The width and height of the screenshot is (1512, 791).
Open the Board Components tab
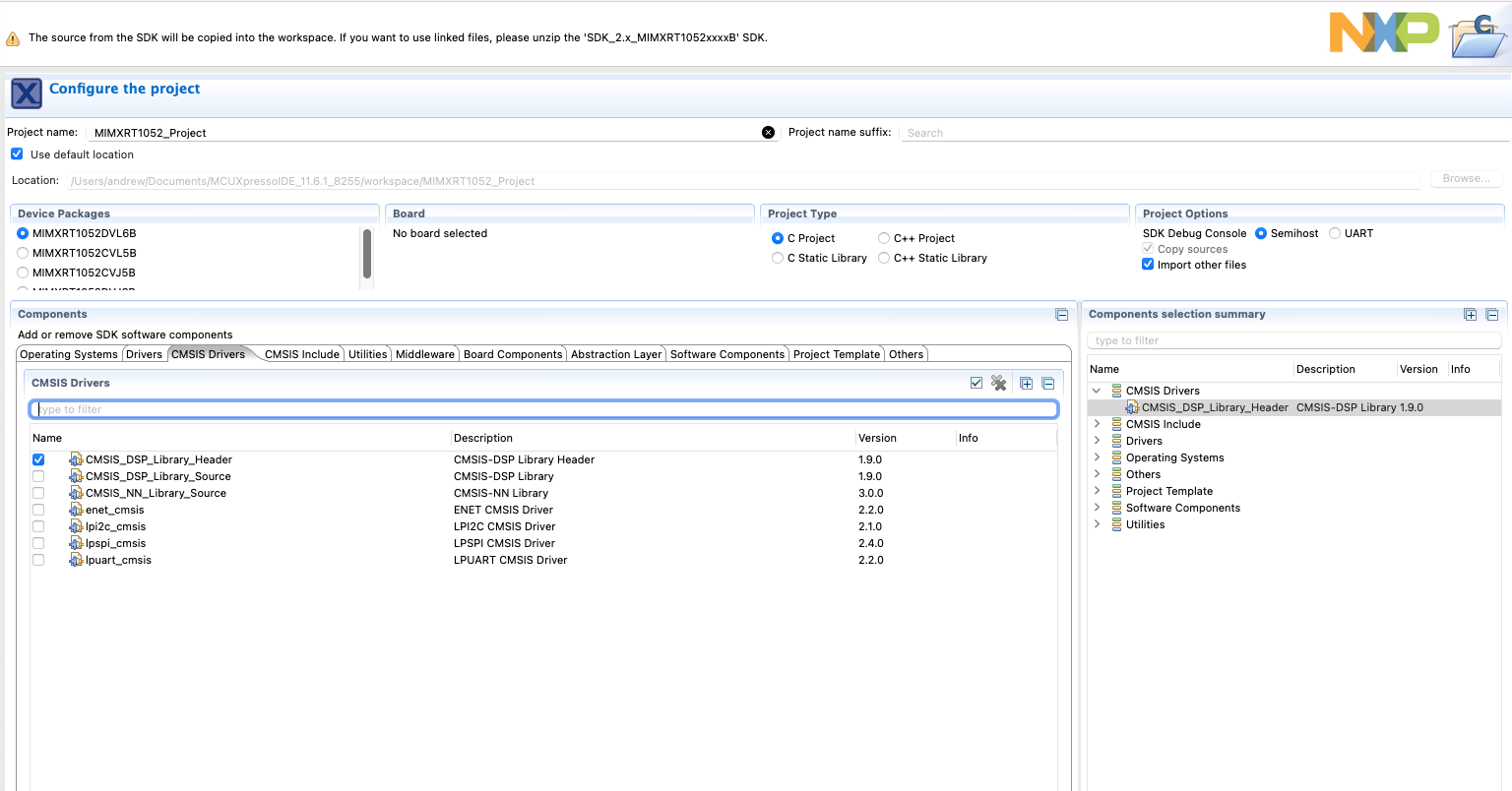(513, 354)
